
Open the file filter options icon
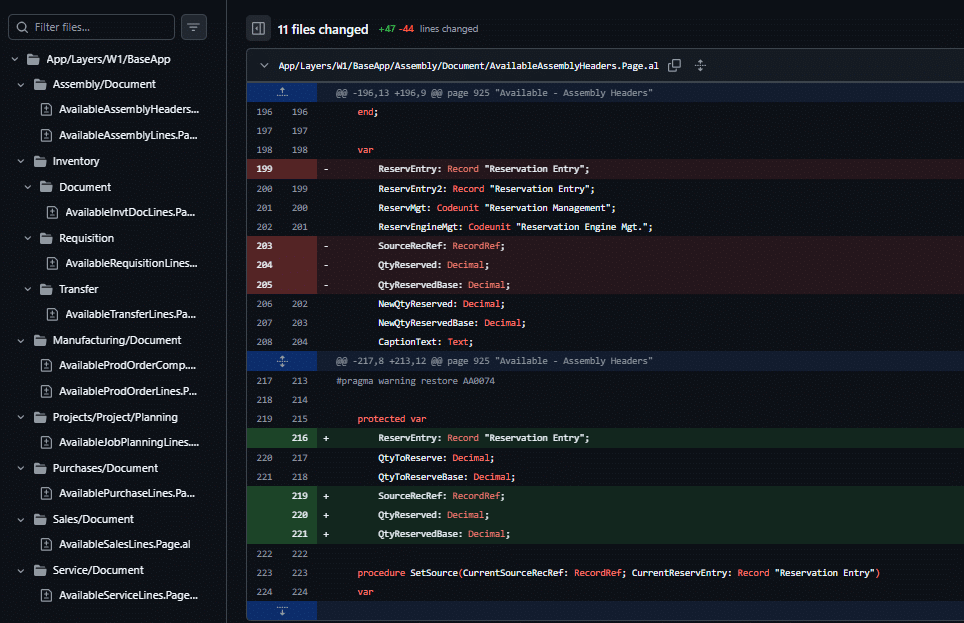click(x=194, y=27)
